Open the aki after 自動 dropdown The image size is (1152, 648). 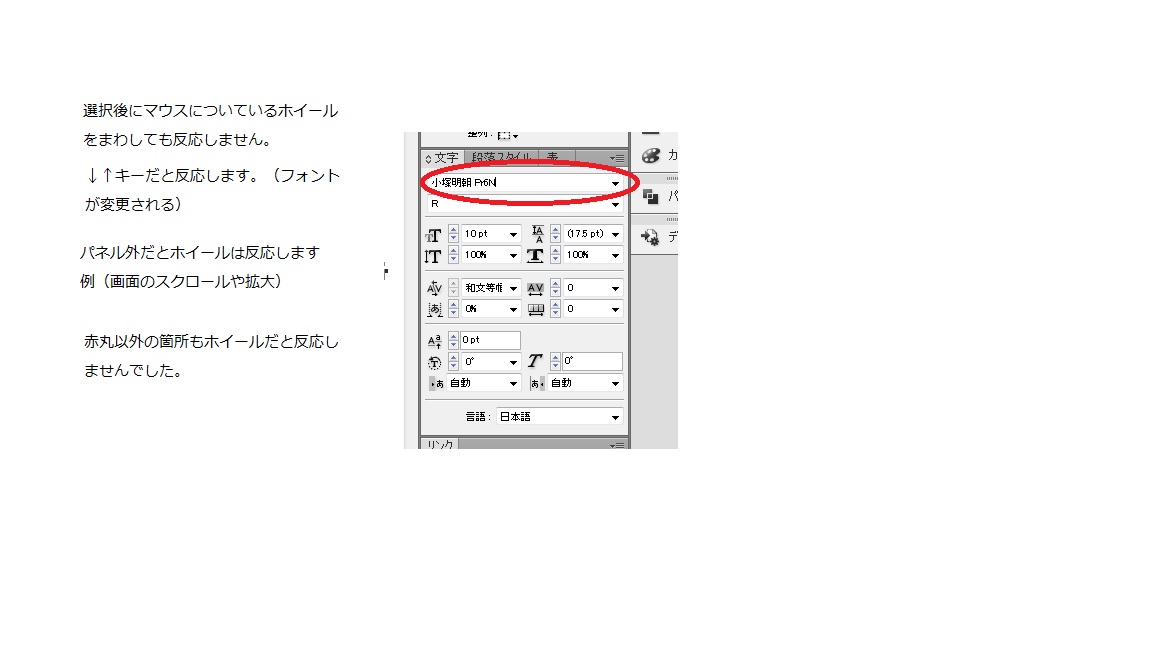coord(586,384)
